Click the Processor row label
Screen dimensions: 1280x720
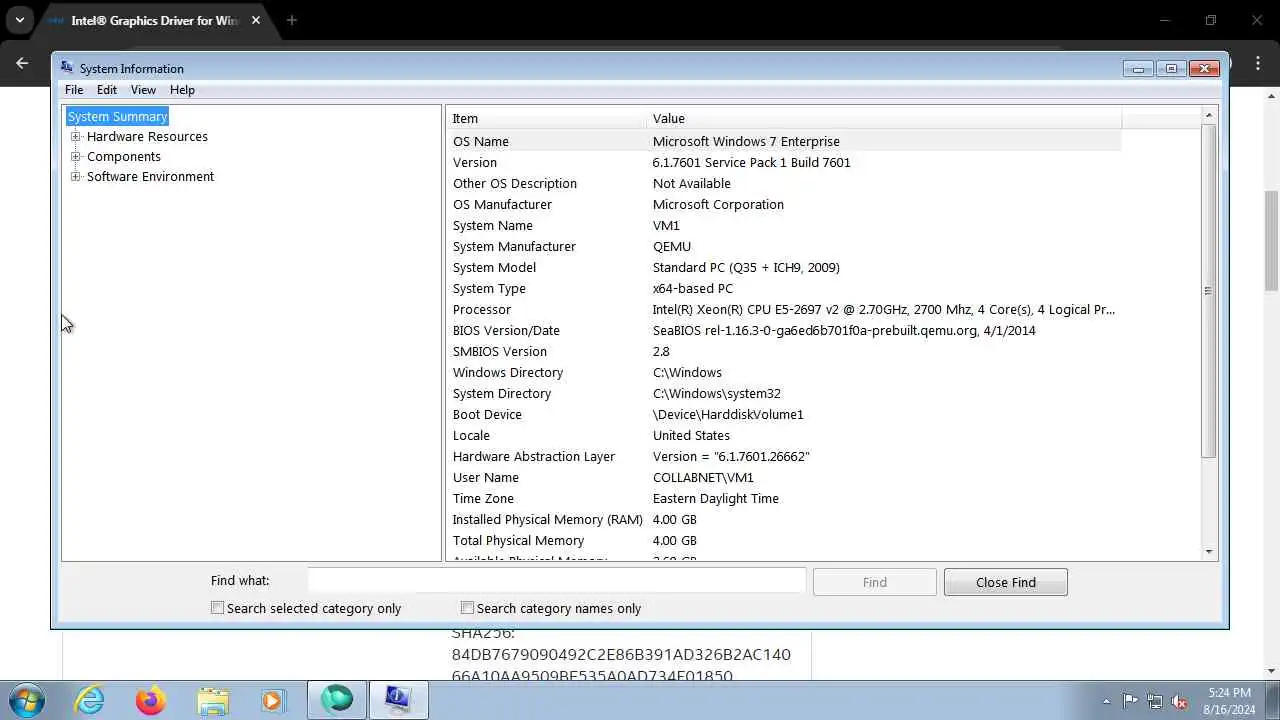(x=481, y=309)
